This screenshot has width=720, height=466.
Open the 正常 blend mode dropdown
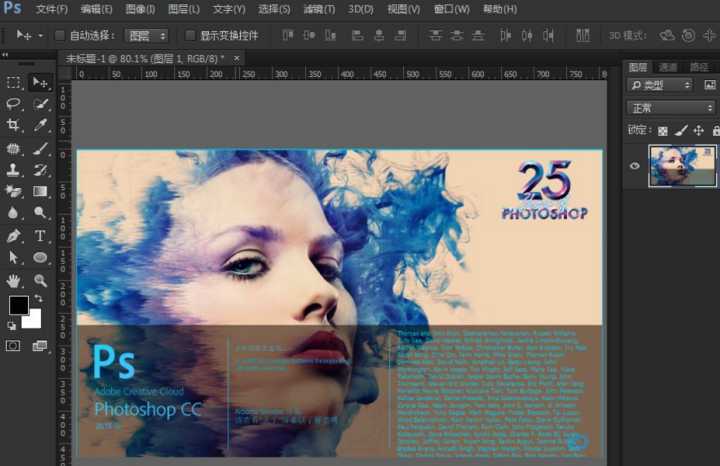(671, 108)
